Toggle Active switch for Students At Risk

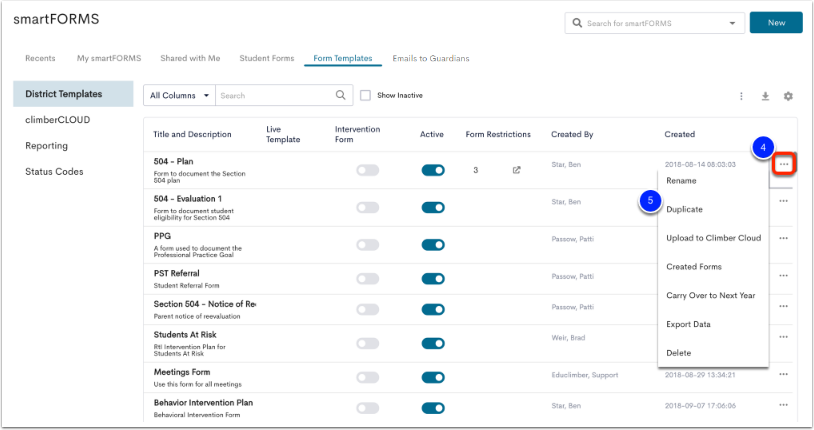433,343
